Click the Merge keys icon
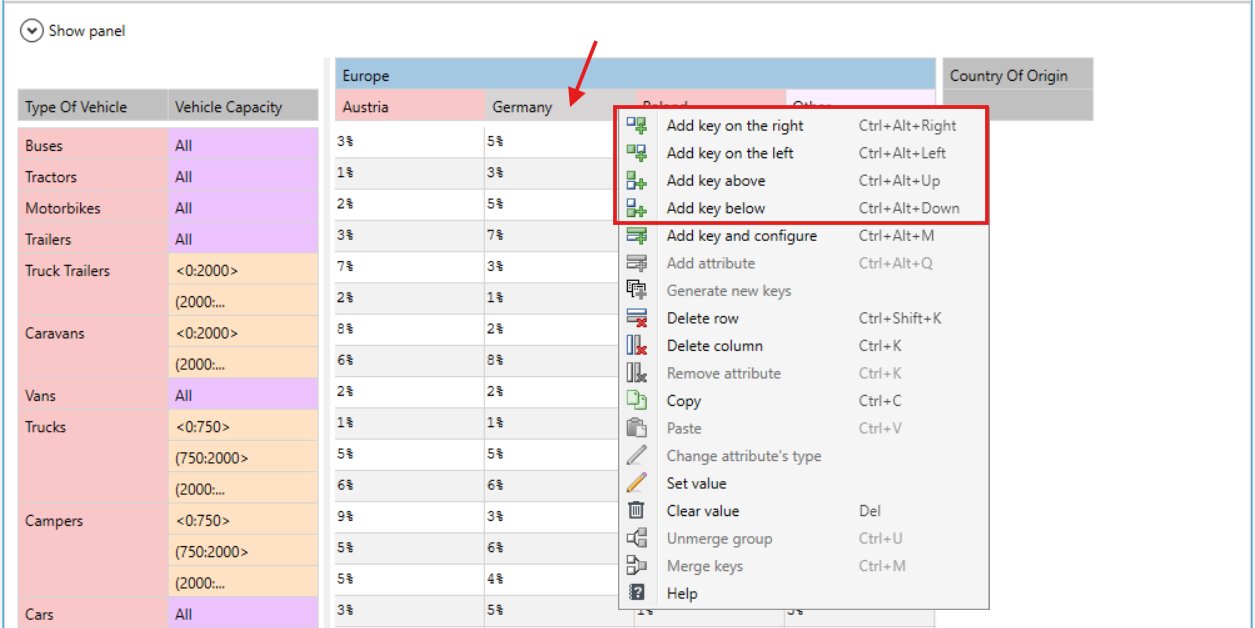Image resolution: width=1255 pixels, height=628 pixels. coord(637,566)
